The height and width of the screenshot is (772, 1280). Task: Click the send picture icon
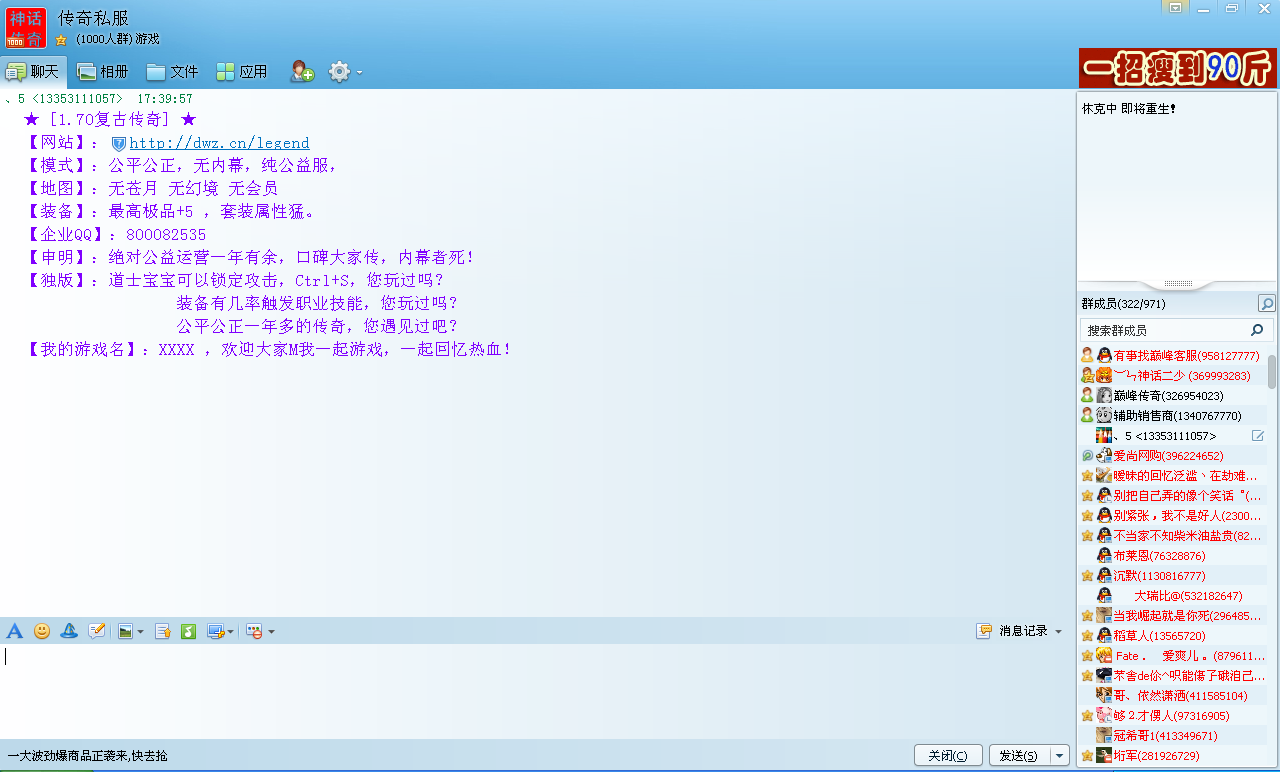coord(125,631)
